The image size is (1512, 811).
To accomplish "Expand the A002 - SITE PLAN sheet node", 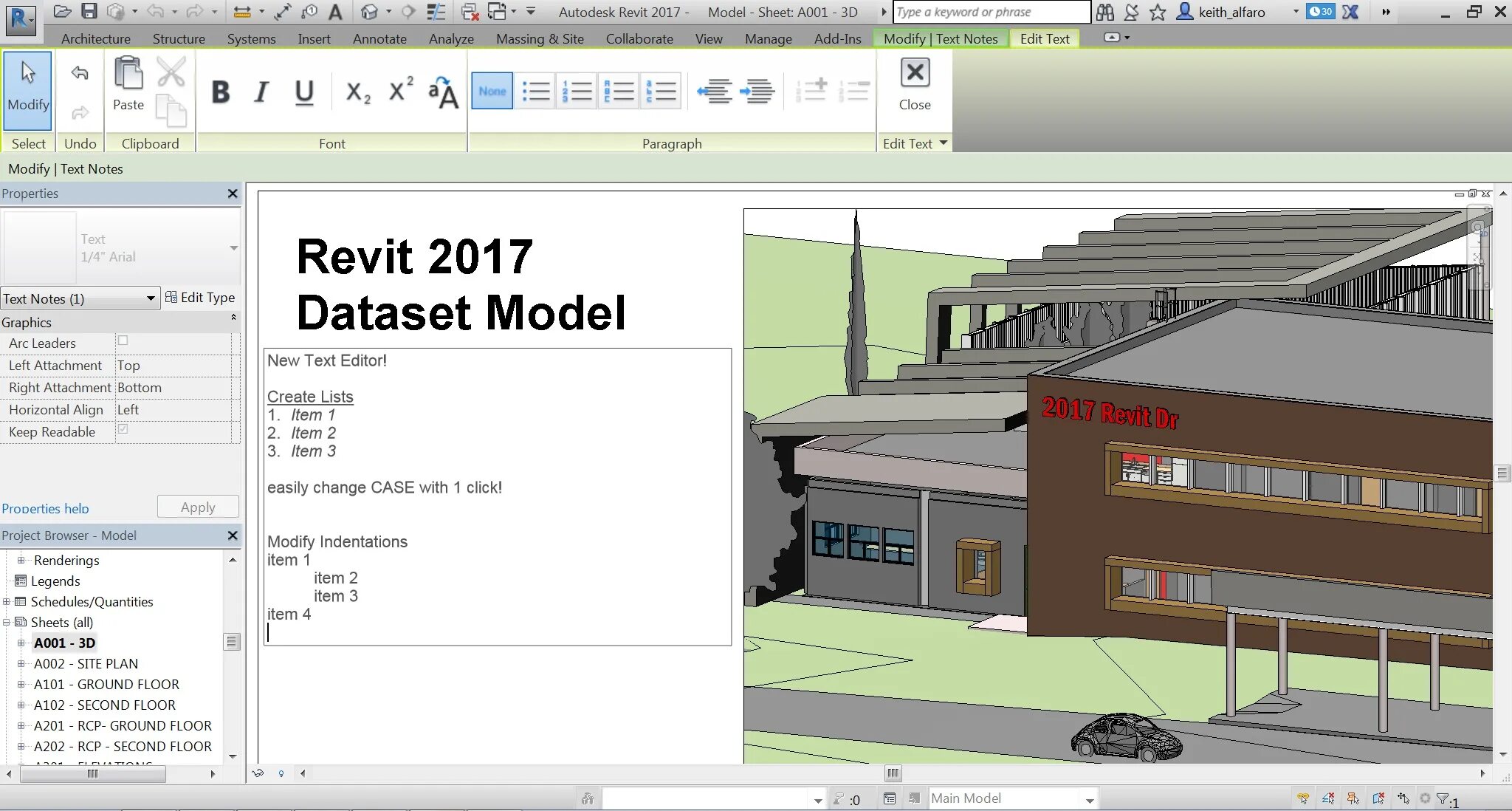I will point(21,664).
